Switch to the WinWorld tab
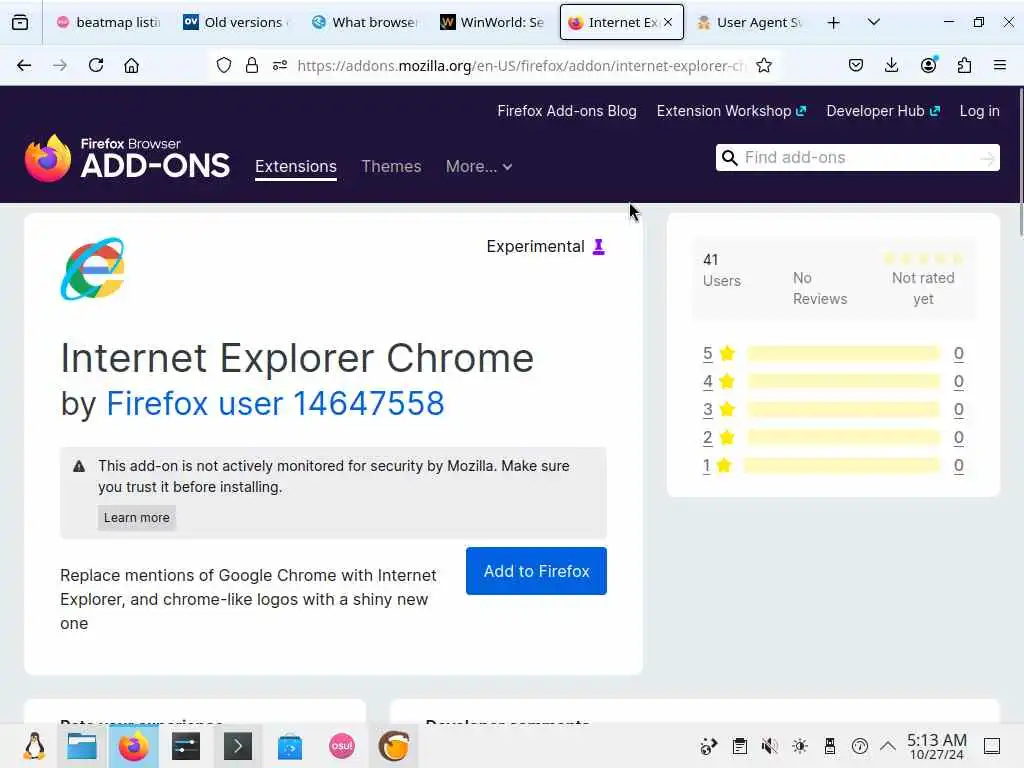Screen dimensions: 1024x768 pos(492,22)
